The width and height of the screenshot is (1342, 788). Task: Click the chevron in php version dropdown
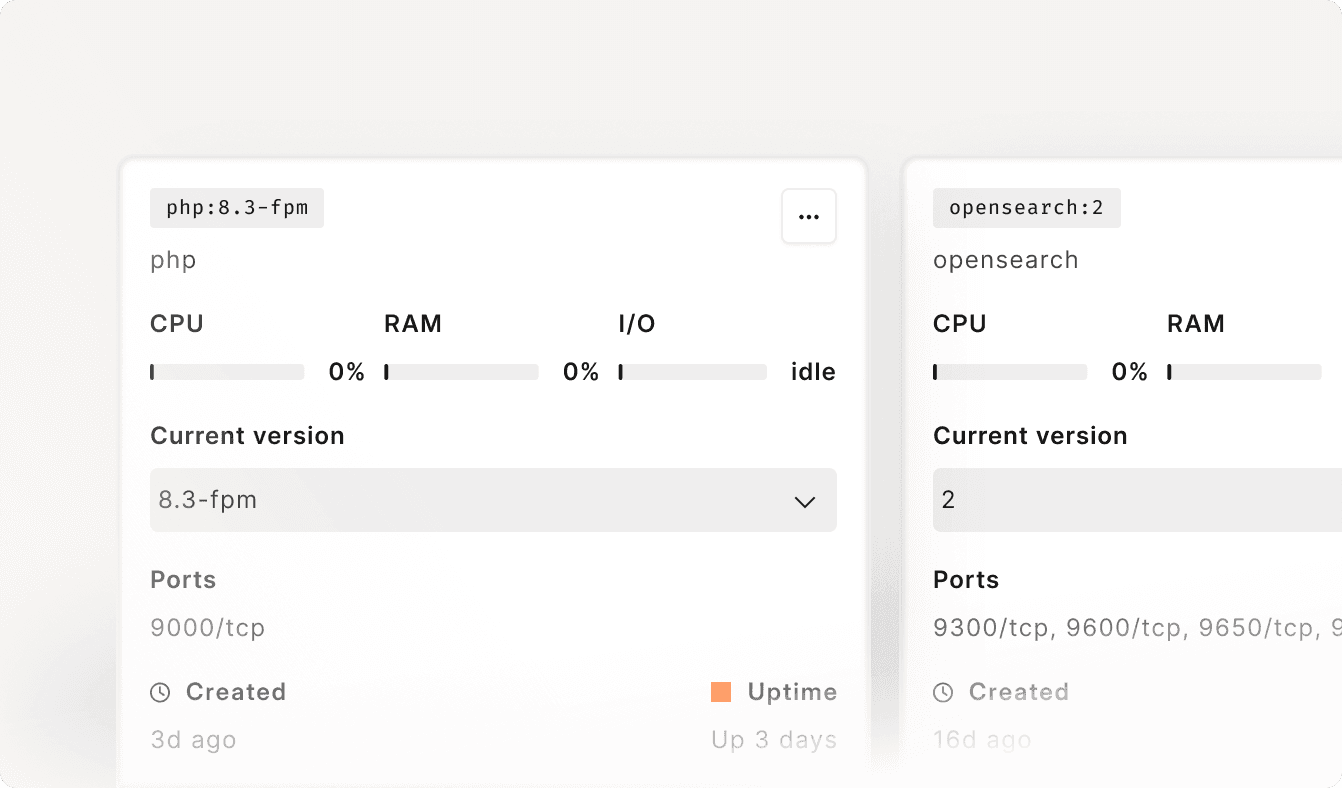[805, 502]
